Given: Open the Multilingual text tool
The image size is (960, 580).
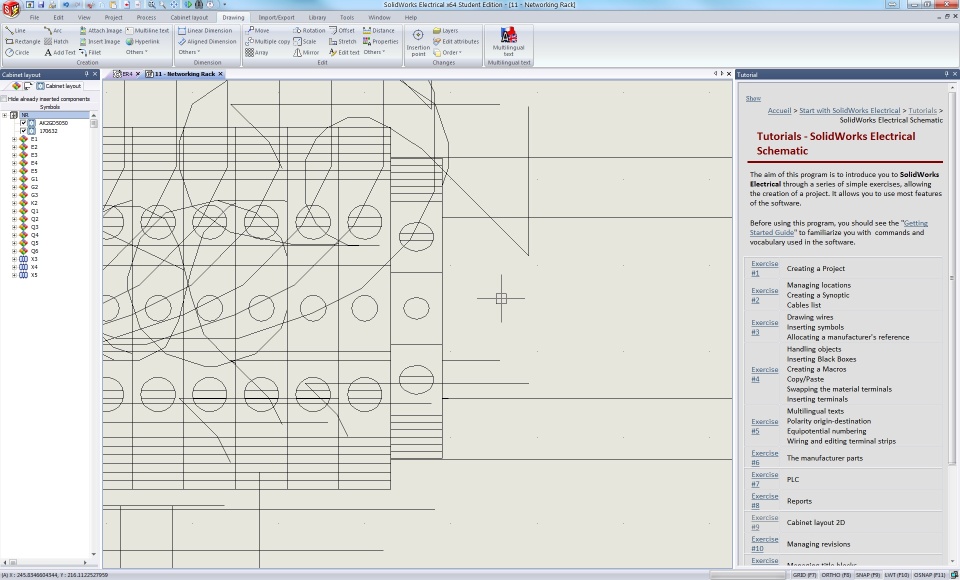Looking at the screenshot, I should click(508, 42).
